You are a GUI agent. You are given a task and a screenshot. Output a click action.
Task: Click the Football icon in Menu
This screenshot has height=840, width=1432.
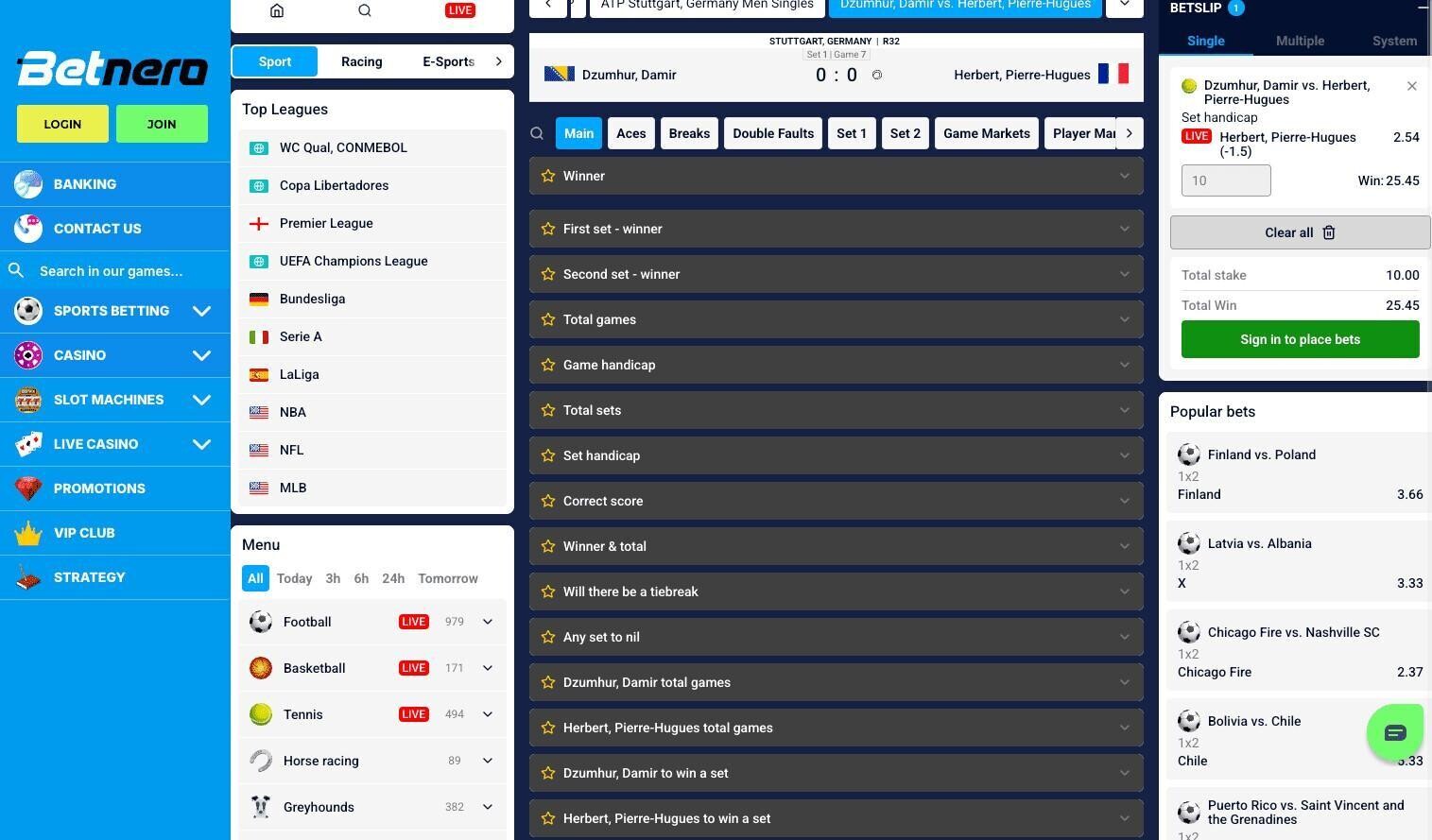pyautogui.click(x=261, y=622)
